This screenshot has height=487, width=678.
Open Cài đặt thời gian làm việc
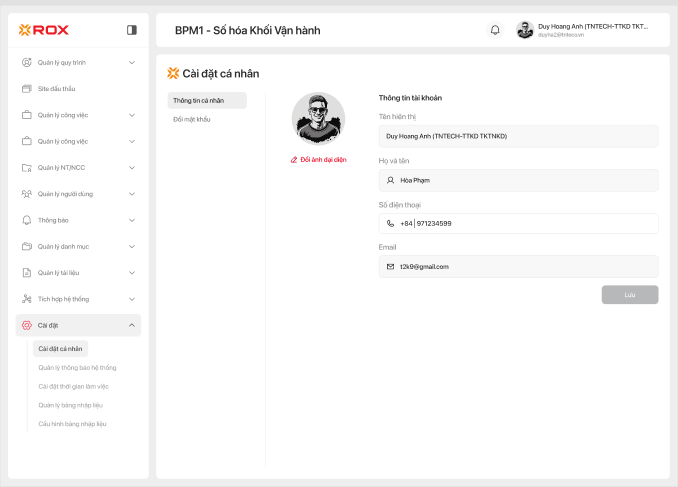point(73,386)
